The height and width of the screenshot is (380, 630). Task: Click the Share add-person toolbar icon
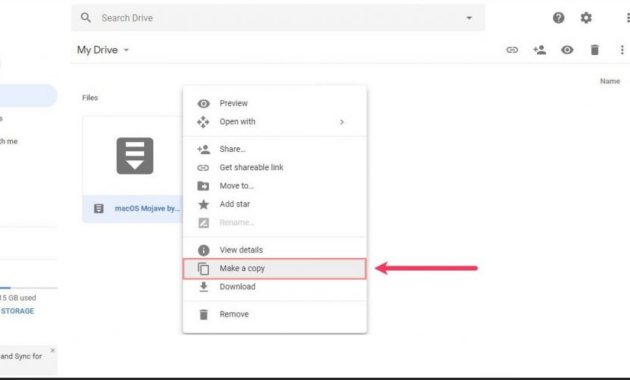(539, 50)
